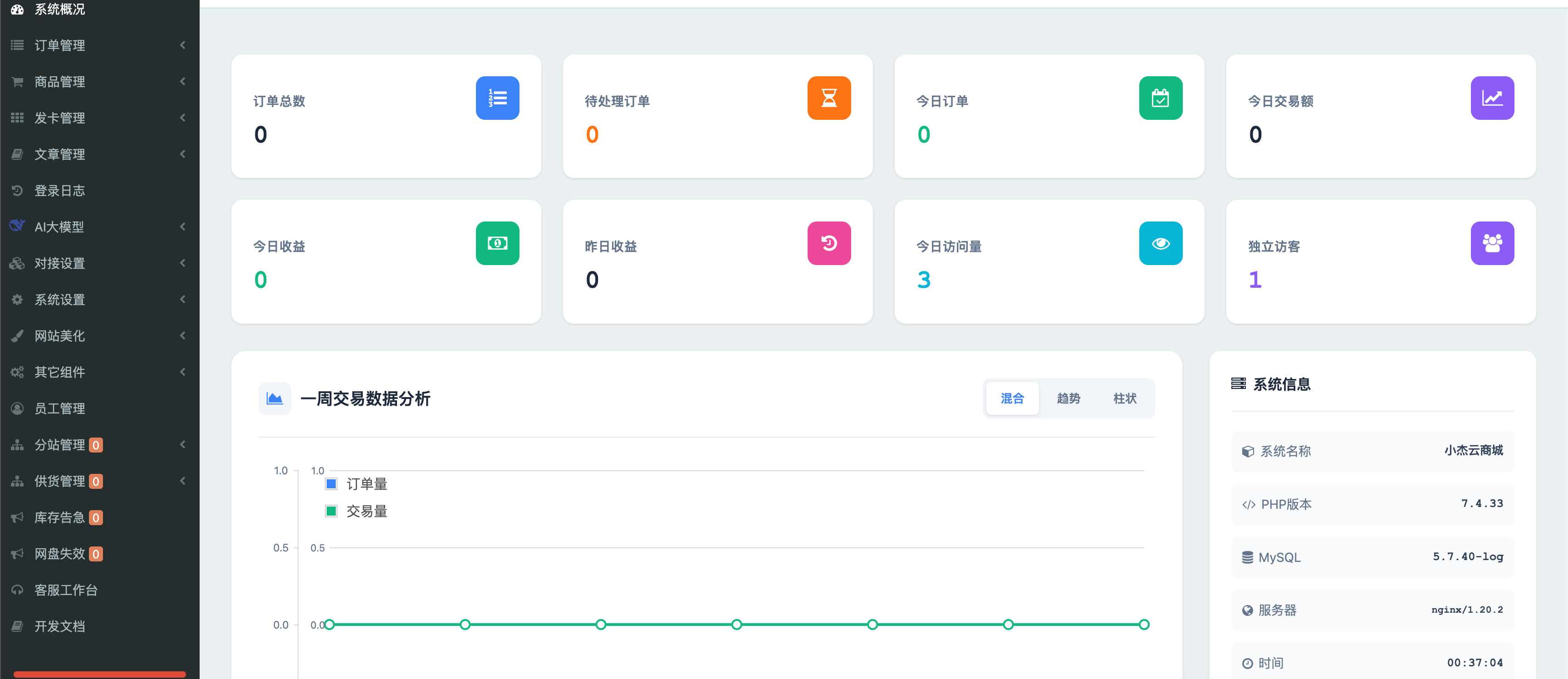Open 网盘失效 in the sidebar

click(x=100, y=554)
